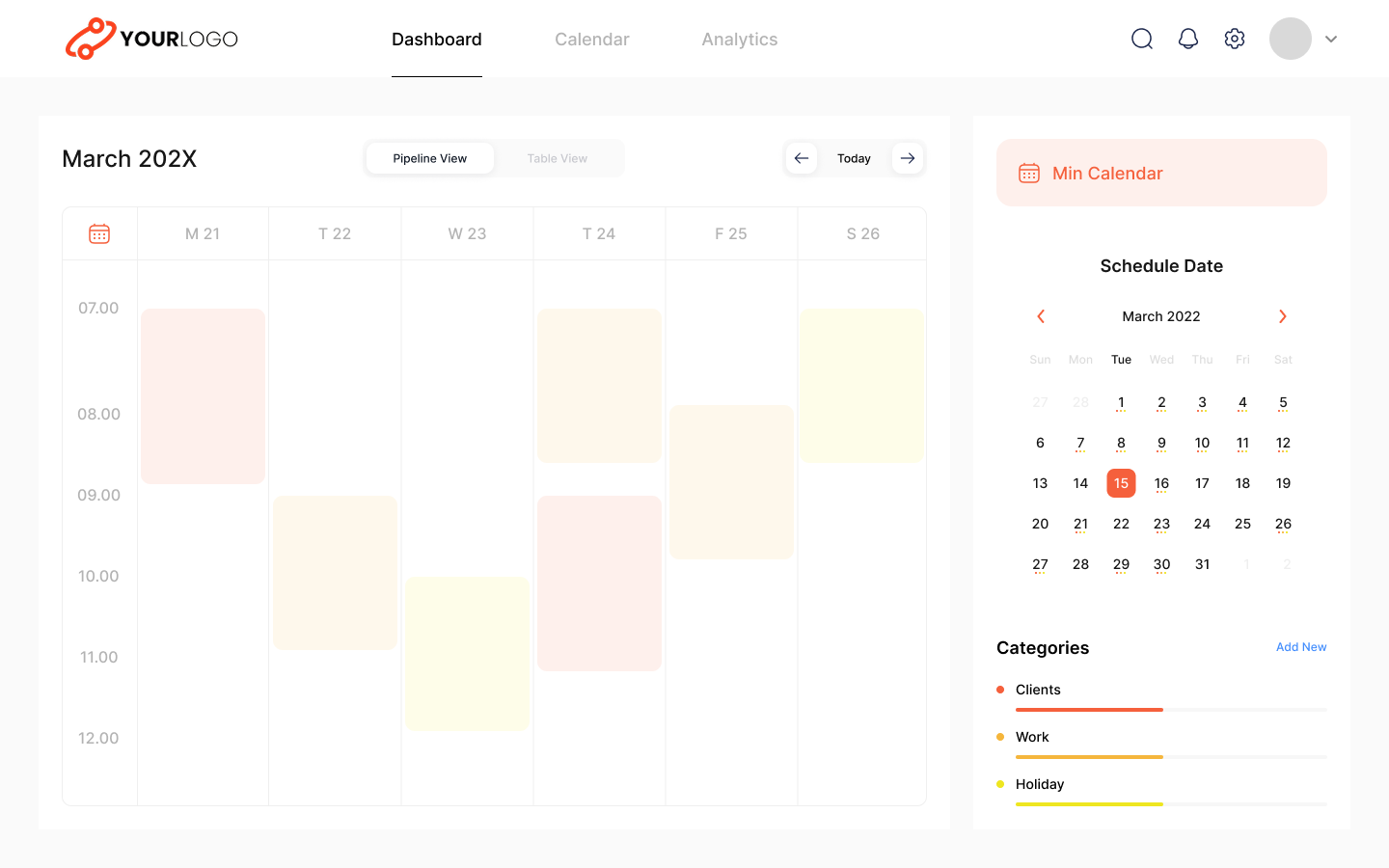Select the Clients category bullet
The width and height of the screenshot is (1389, 868).
pos(1000,690)
